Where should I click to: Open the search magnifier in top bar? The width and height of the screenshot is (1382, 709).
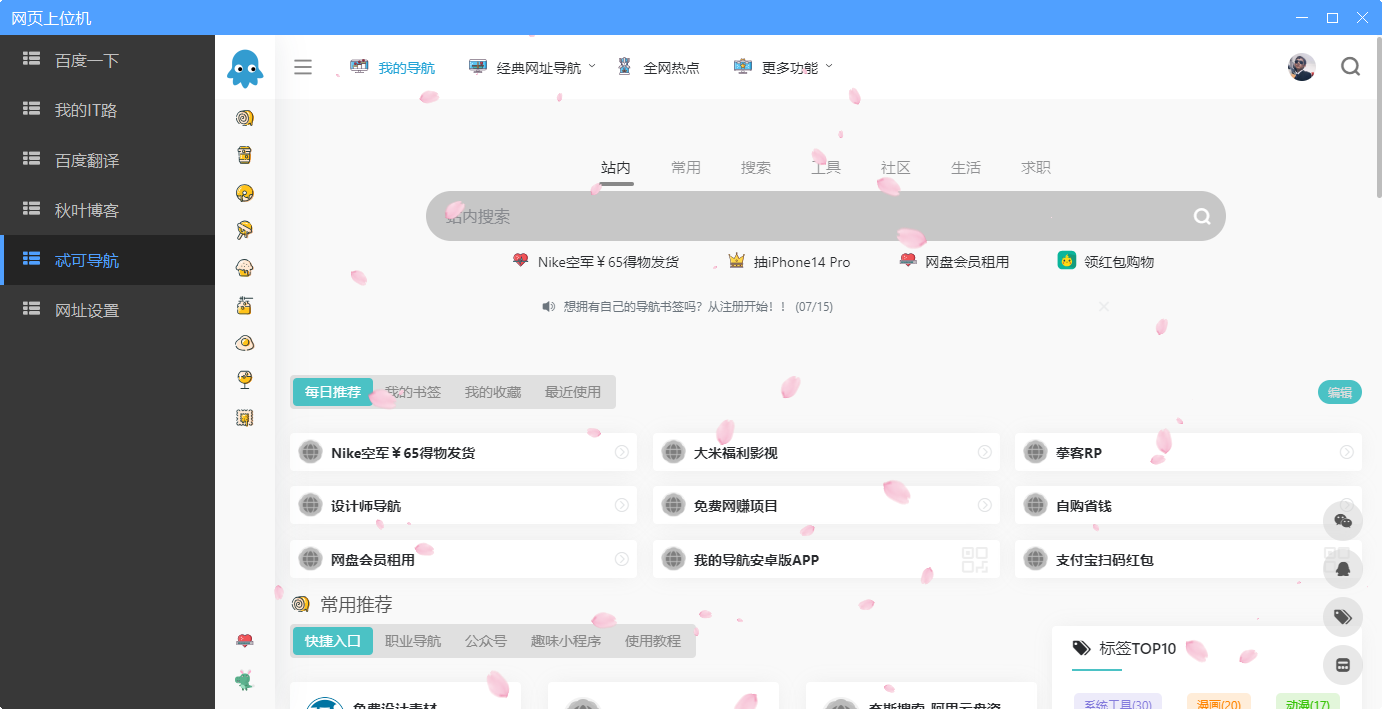pyautogui.click(x=1350, y=67)
